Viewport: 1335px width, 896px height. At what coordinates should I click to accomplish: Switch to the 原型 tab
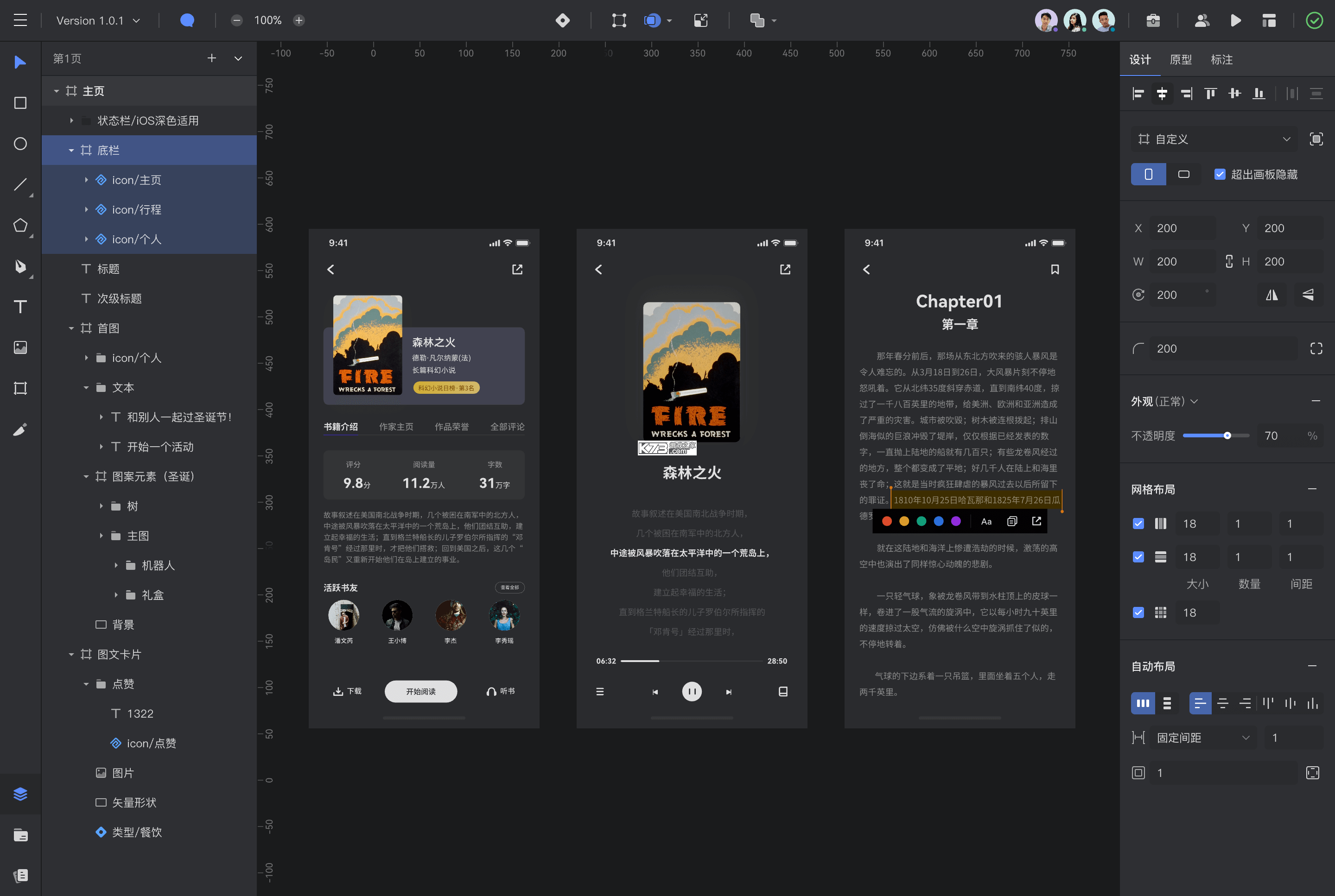click(1181, 59)
